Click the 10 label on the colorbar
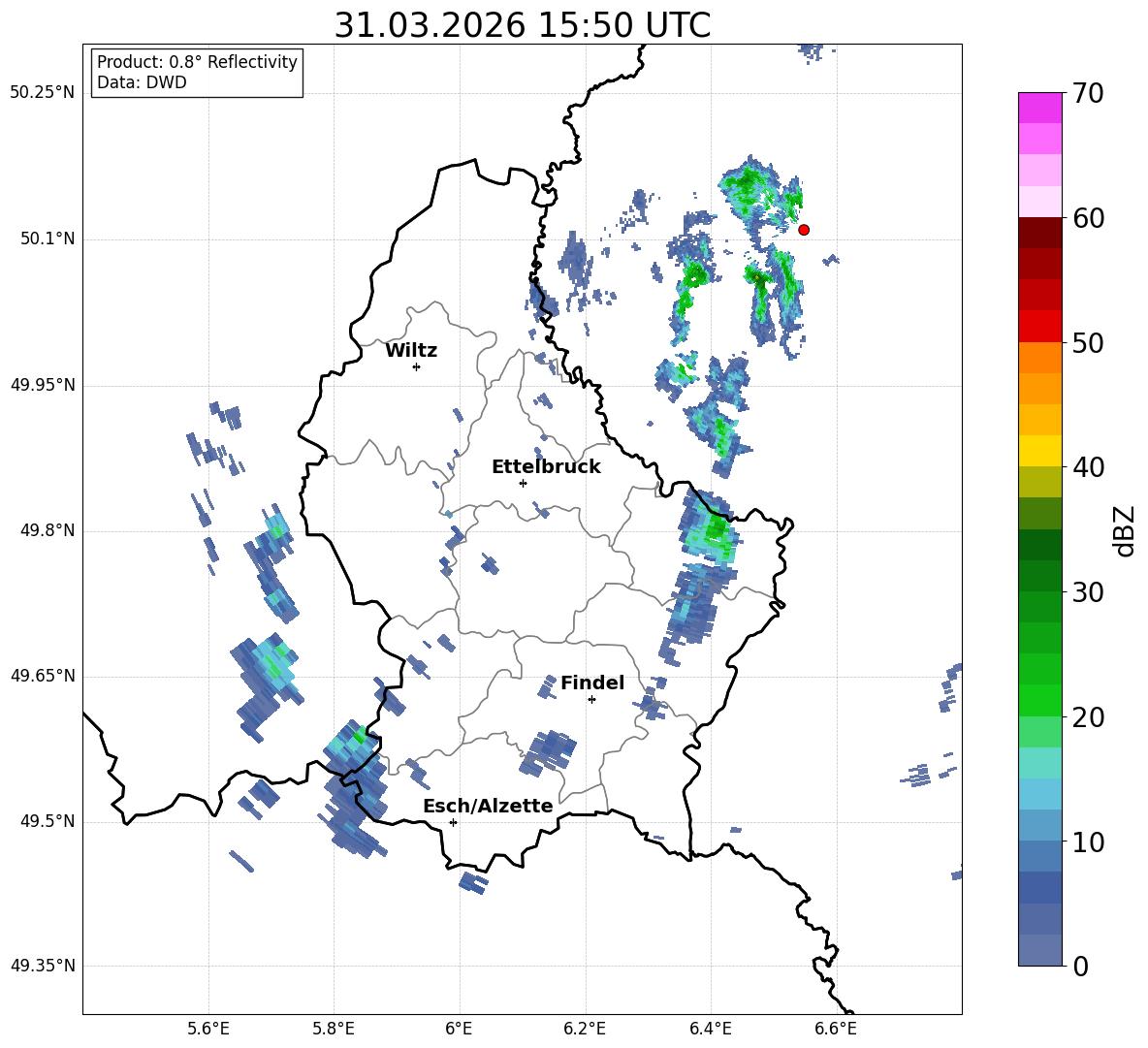 (1088, 842)
